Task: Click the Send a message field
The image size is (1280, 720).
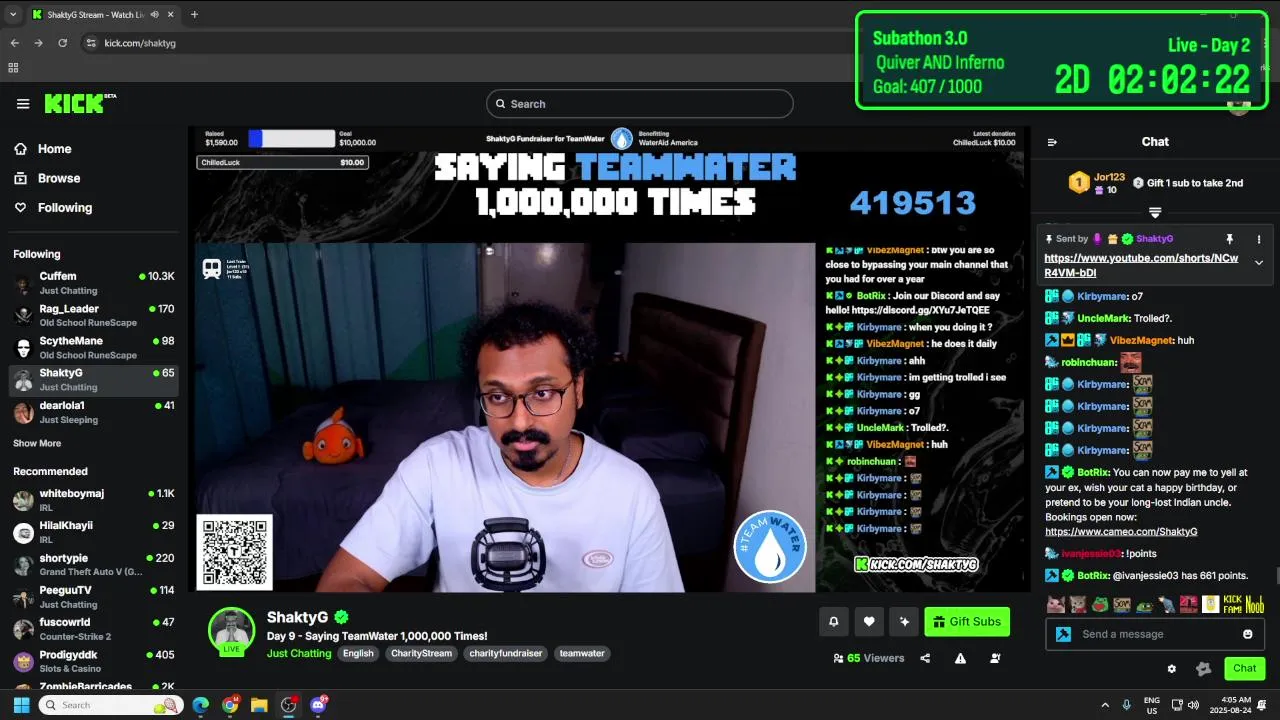Action: click(x=1156, y=634)
